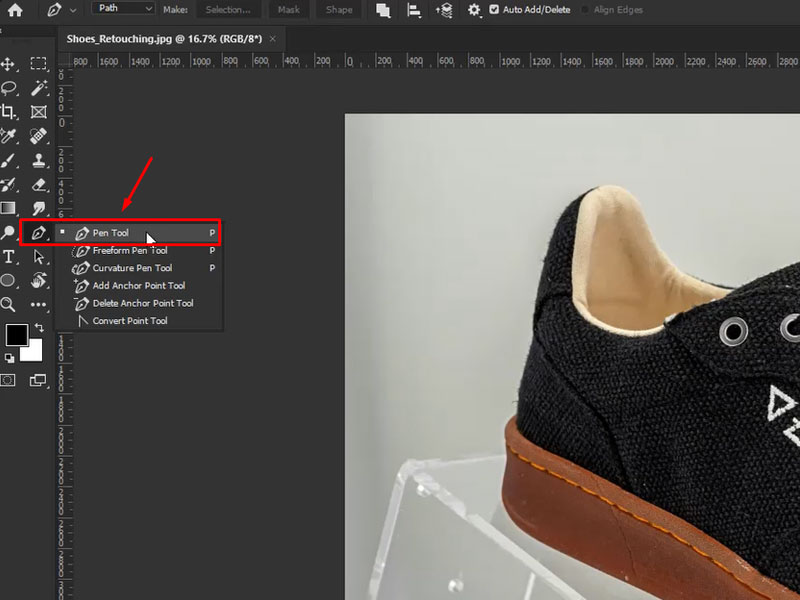Select the Eraser tool
Screen dimensions: 800x600
coord(37,185)
